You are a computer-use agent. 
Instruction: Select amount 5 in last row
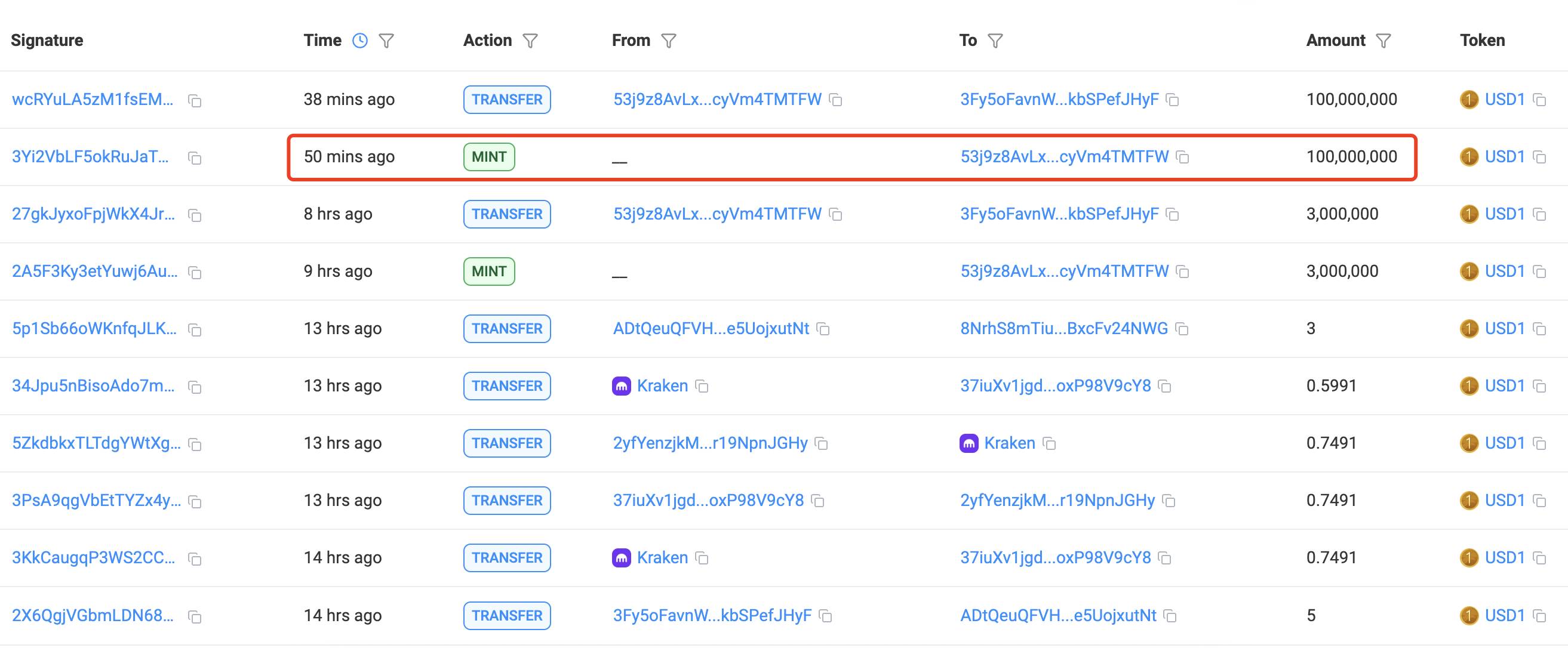(x=1311, y=615)
